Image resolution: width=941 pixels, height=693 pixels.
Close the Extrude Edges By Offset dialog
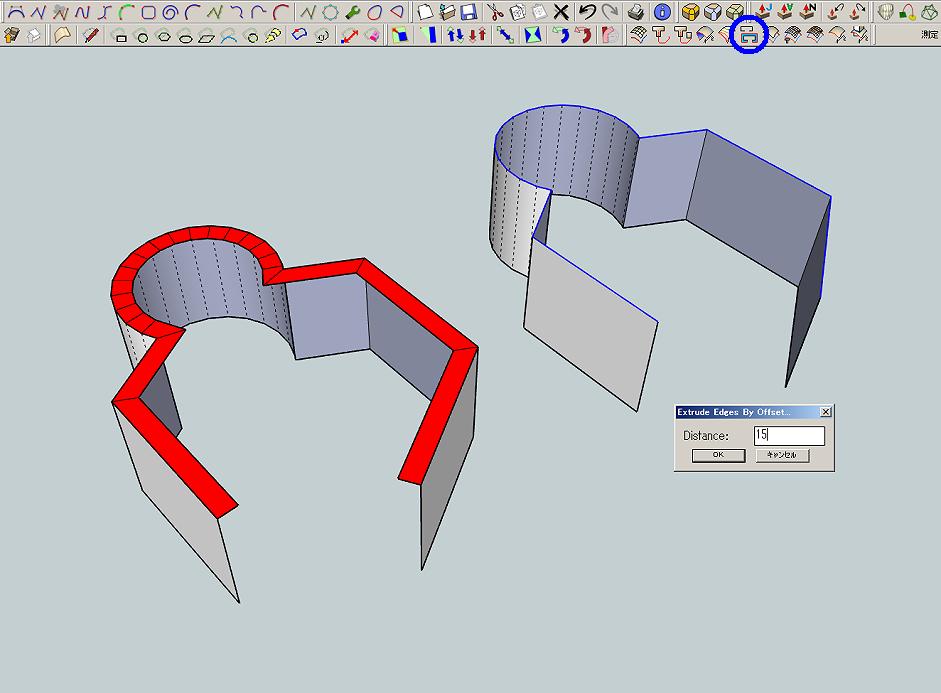click(x=826, y=412)
